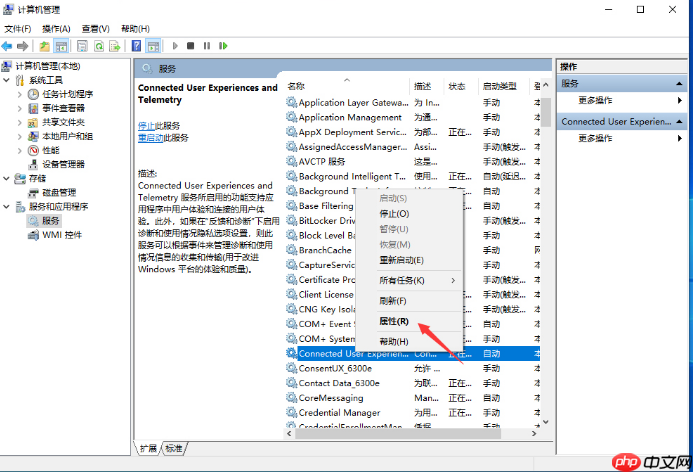This screenshot has height=472, width=693.
Task: Click the blue Help question mark icon
Action: tap(137, 46)
